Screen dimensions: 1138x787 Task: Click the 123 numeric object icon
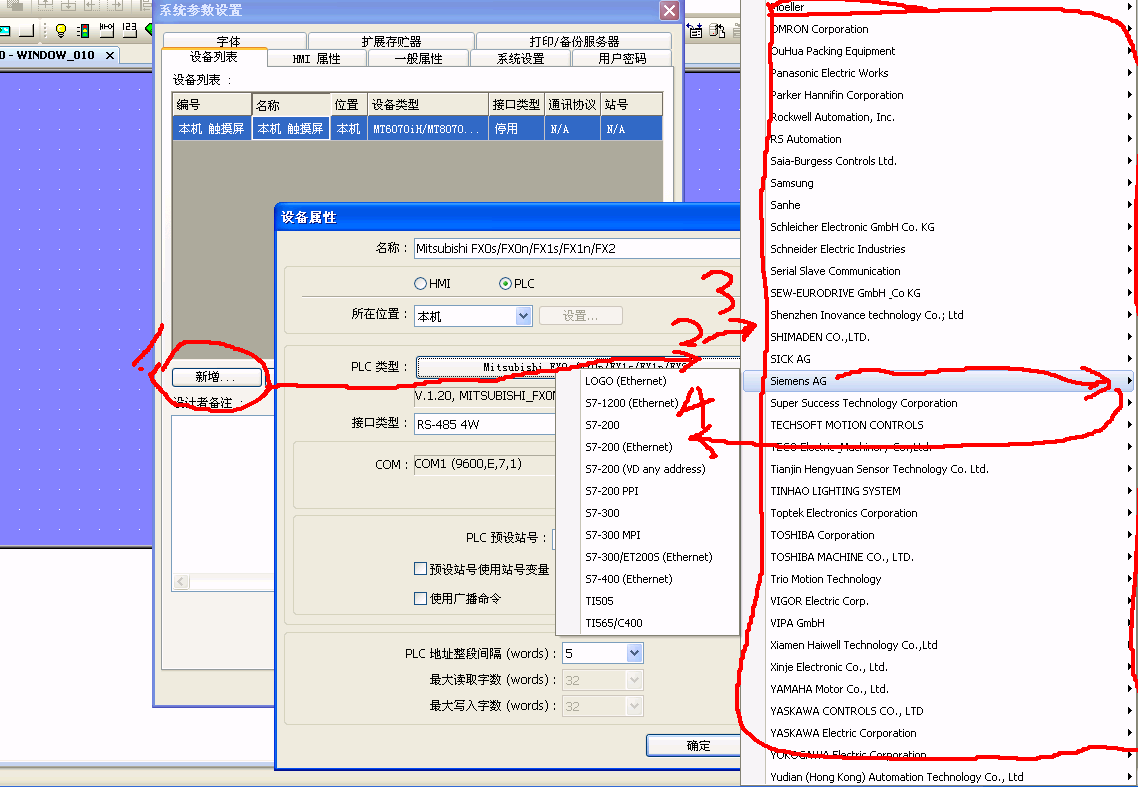coord(129,31)
